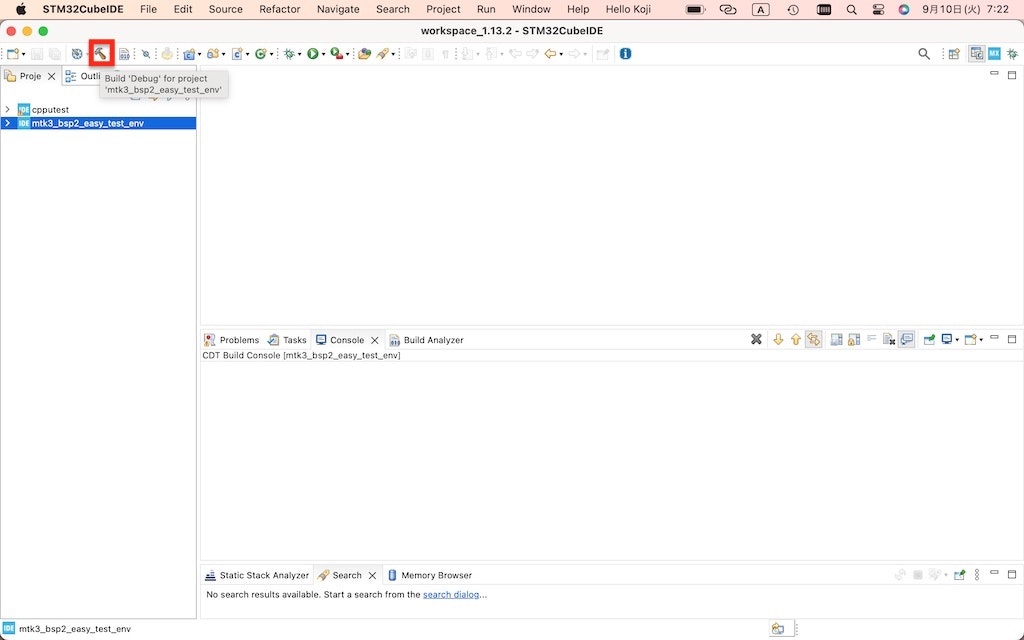The height and width of the screenshot is (640, 1024).
Task: Save all editors using the toolbar icon
Action: tap(53, 54)
